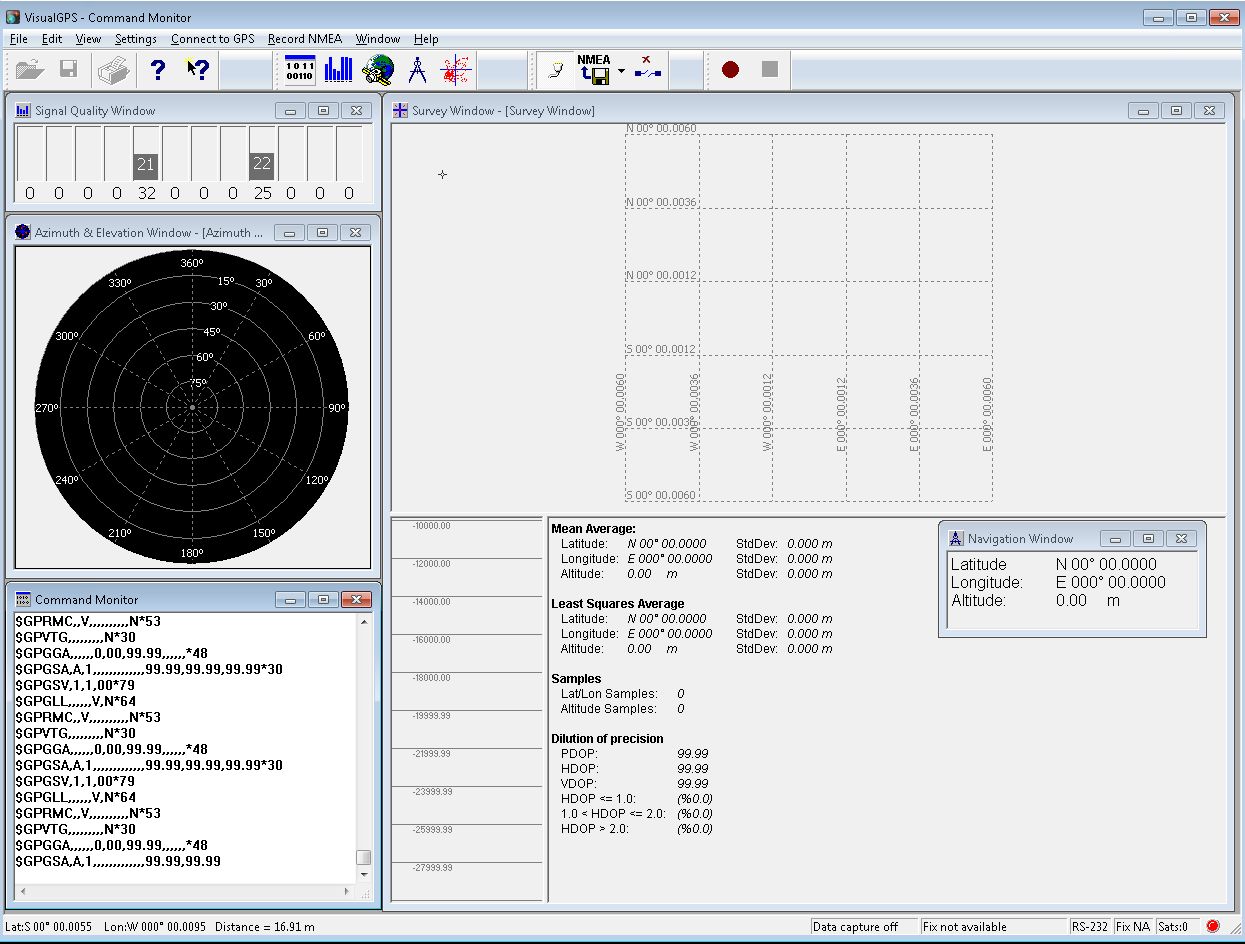Viewport: 1245px width, 944px height.
Task: Click signal strength value 25
Action: coord(262,194)
